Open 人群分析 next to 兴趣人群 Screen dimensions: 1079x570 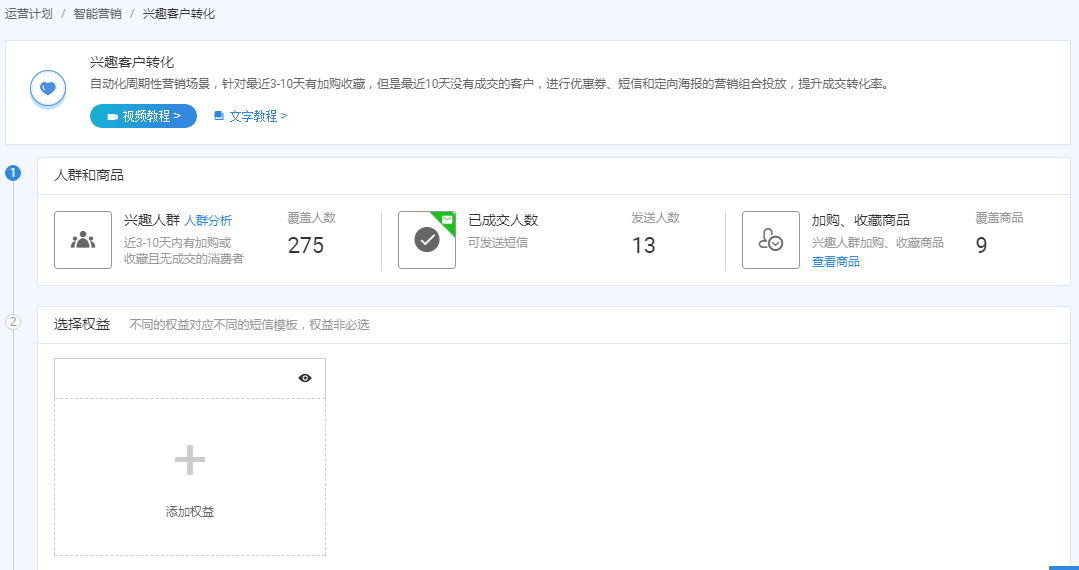[x=208, y=221]
